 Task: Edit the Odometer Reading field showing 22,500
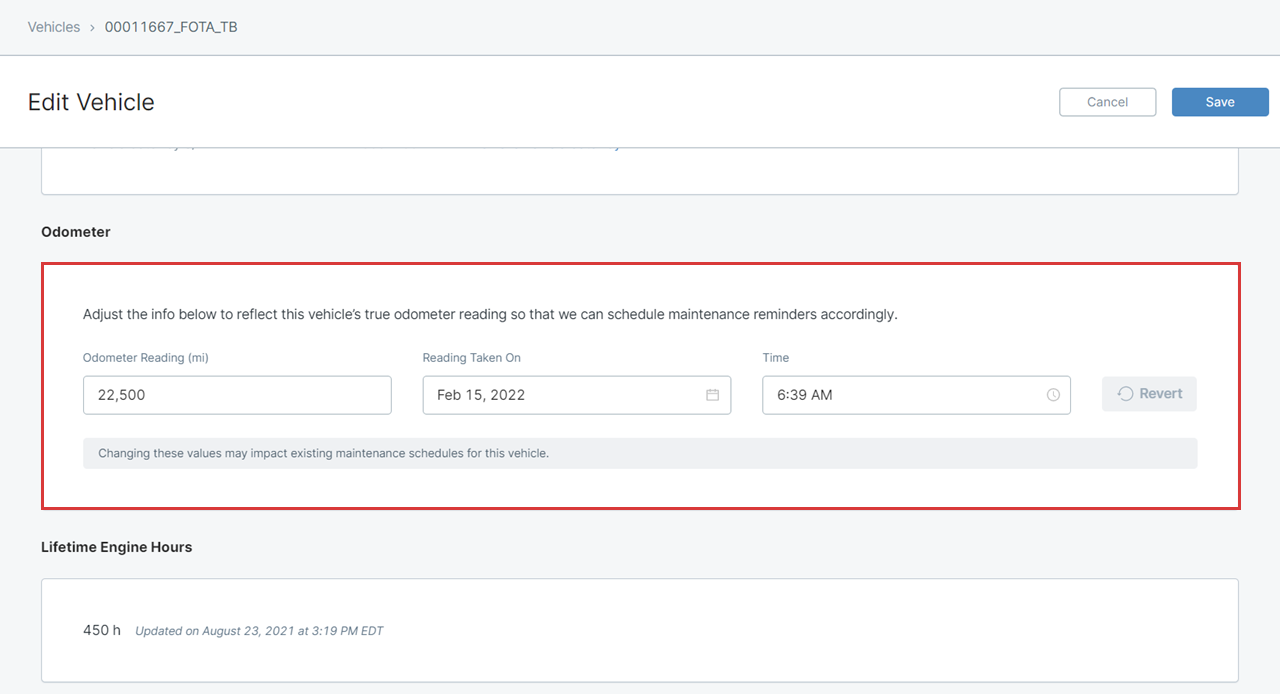click(237, 395)
